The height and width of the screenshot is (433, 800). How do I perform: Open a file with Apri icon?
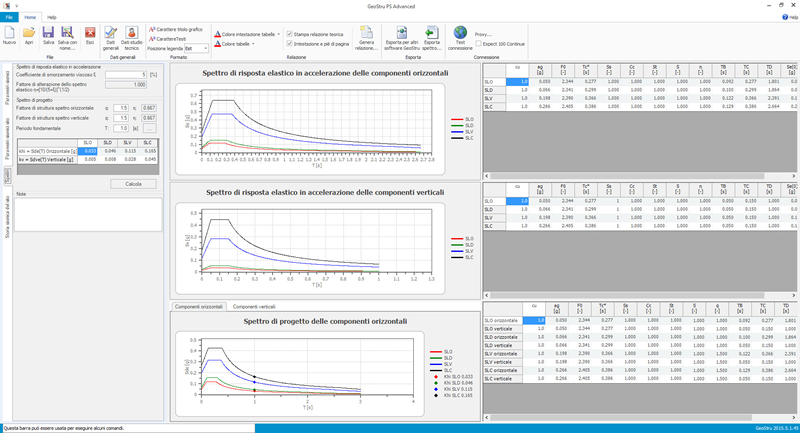point(29,36)
